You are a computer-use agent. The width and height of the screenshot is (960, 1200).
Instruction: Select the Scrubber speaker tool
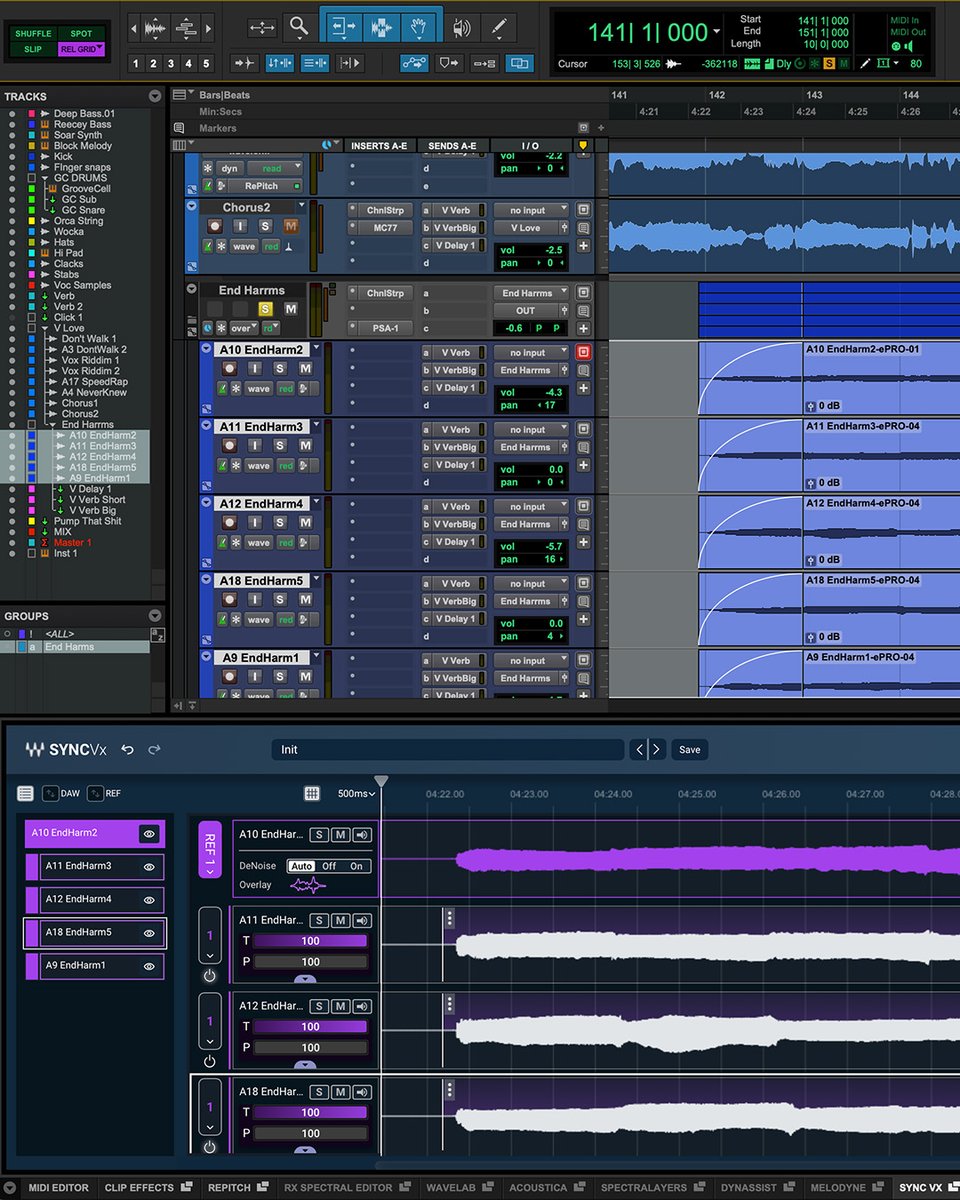(461, 27)
